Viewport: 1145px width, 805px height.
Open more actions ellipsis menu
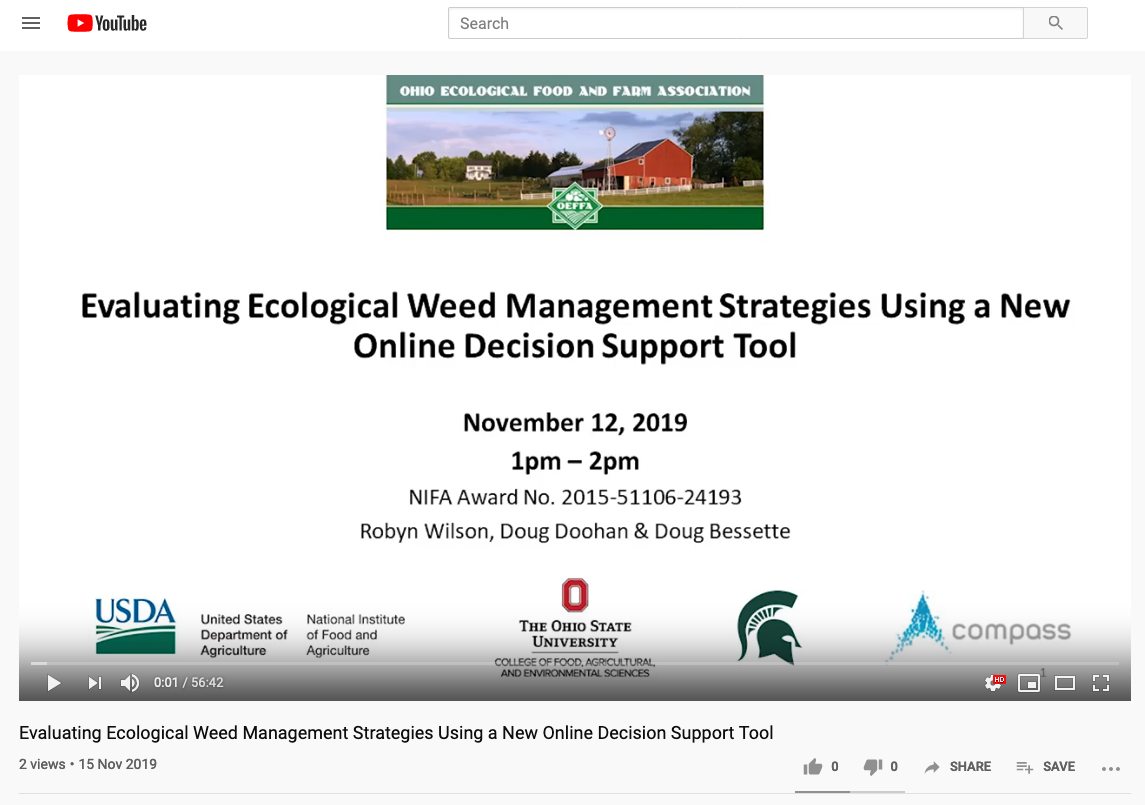pyautogui.click(x=1111, y=768)
